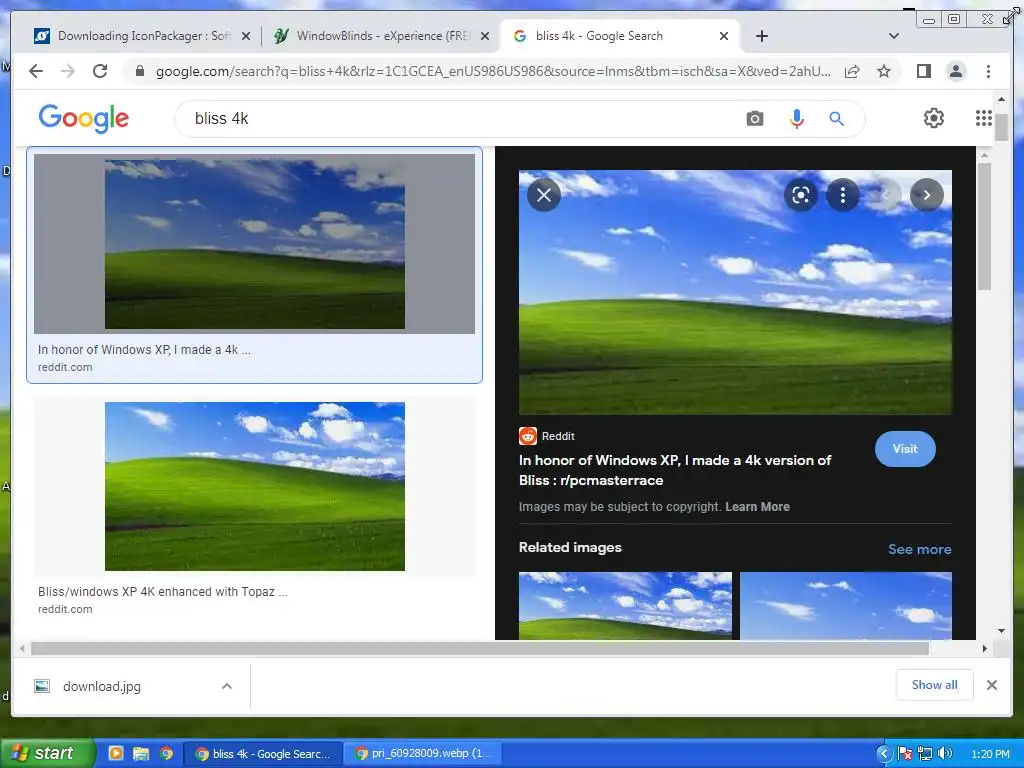
Task: Click the bliss 4k search field
Action: pyautogui.click(x=457, y=119)
